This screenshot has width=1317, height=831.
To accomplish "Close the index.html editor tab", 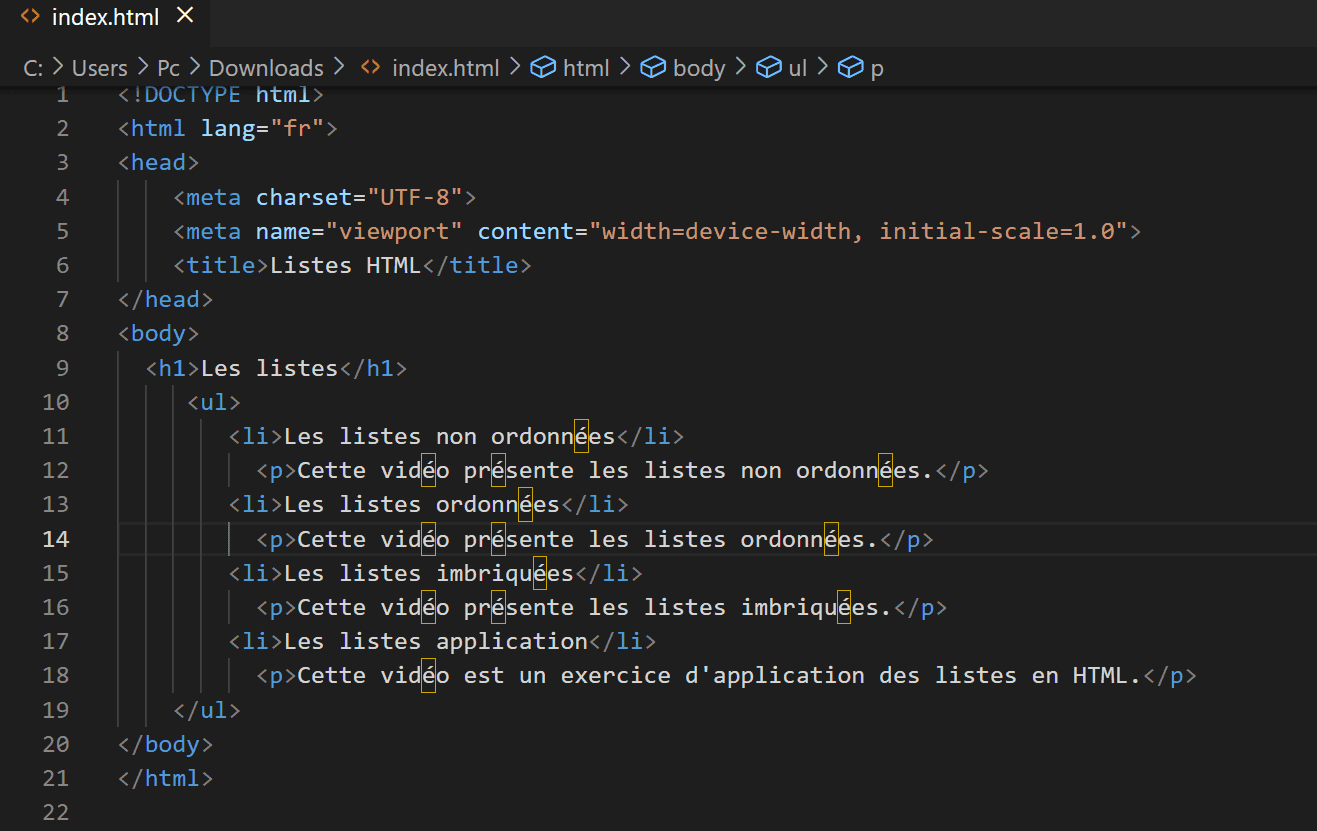I will (185, 16).
